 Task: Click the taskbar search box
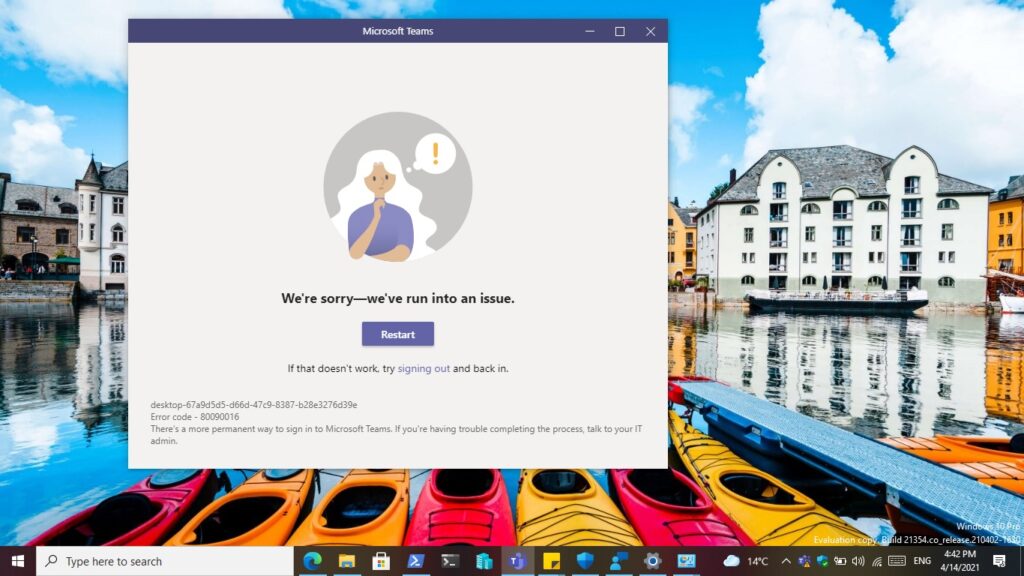click(165, 561)
